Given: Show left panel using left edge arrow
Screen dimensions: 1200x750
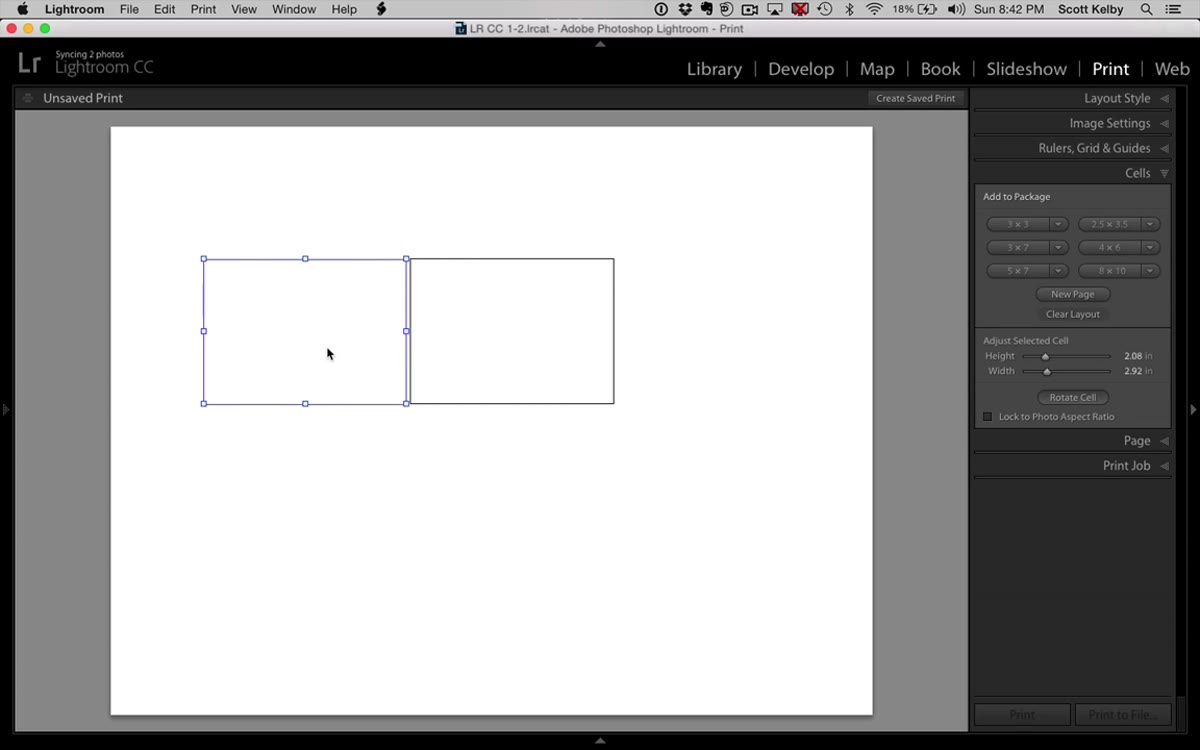Looking at the screenshot, I should coord(6,409).
